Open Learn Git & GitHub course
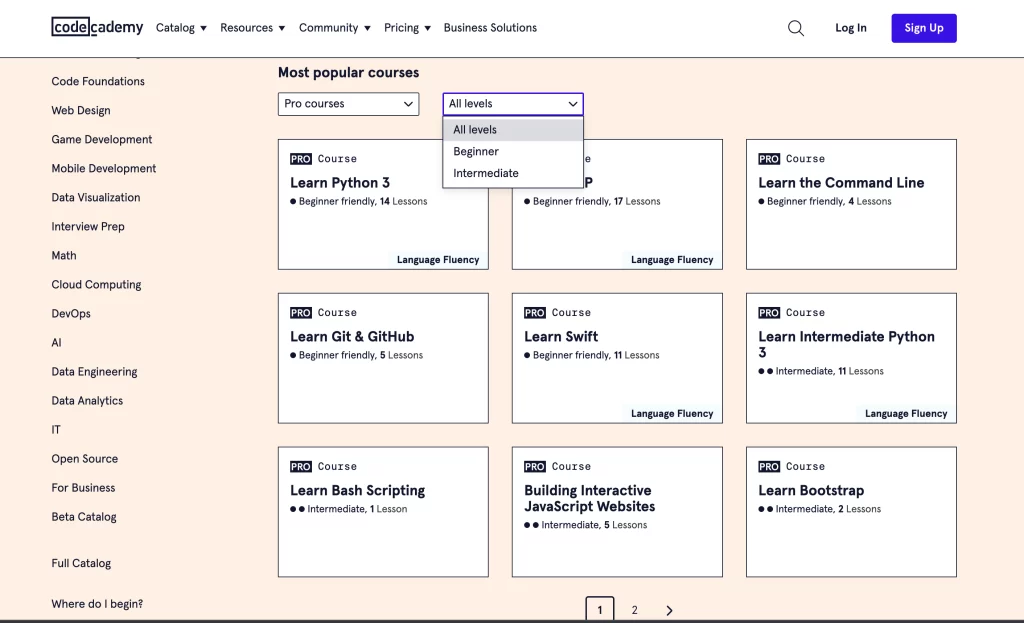Screen dimensions: 1024x623 pos(383,358)
